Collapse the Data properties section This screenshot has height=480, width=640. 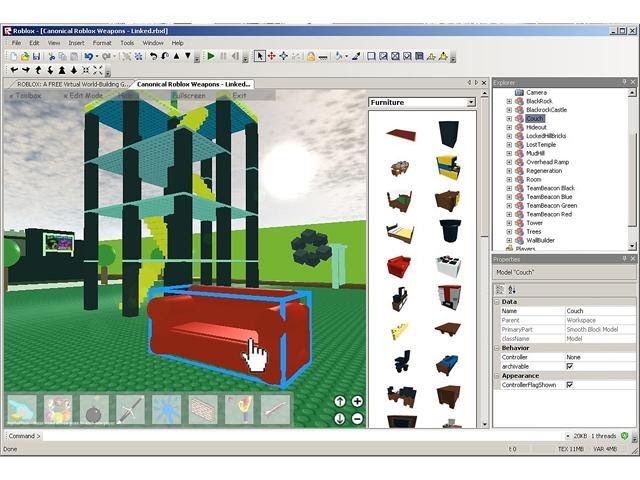[497, 302]
